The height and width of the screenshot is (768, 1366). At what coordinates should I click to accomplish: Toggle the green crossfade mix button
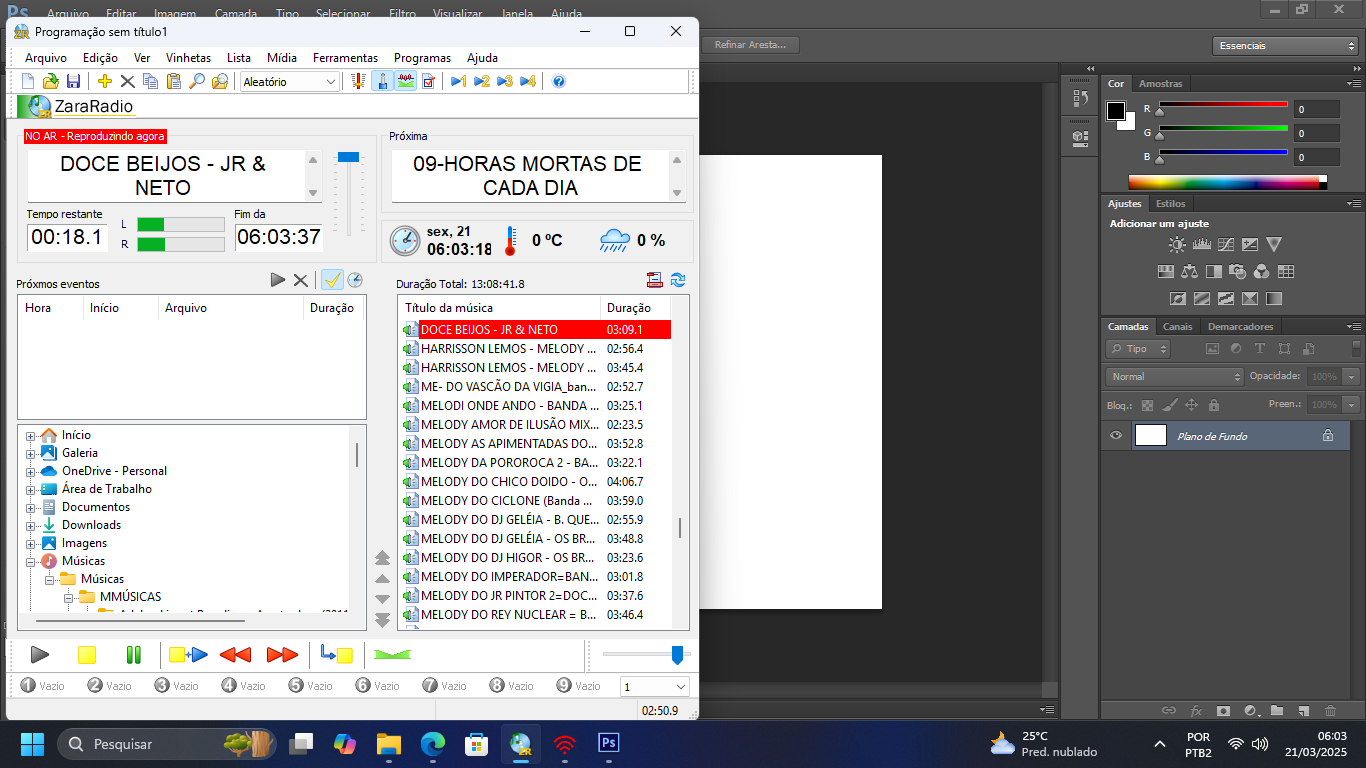pyautogui.click(x=392, y=655)
